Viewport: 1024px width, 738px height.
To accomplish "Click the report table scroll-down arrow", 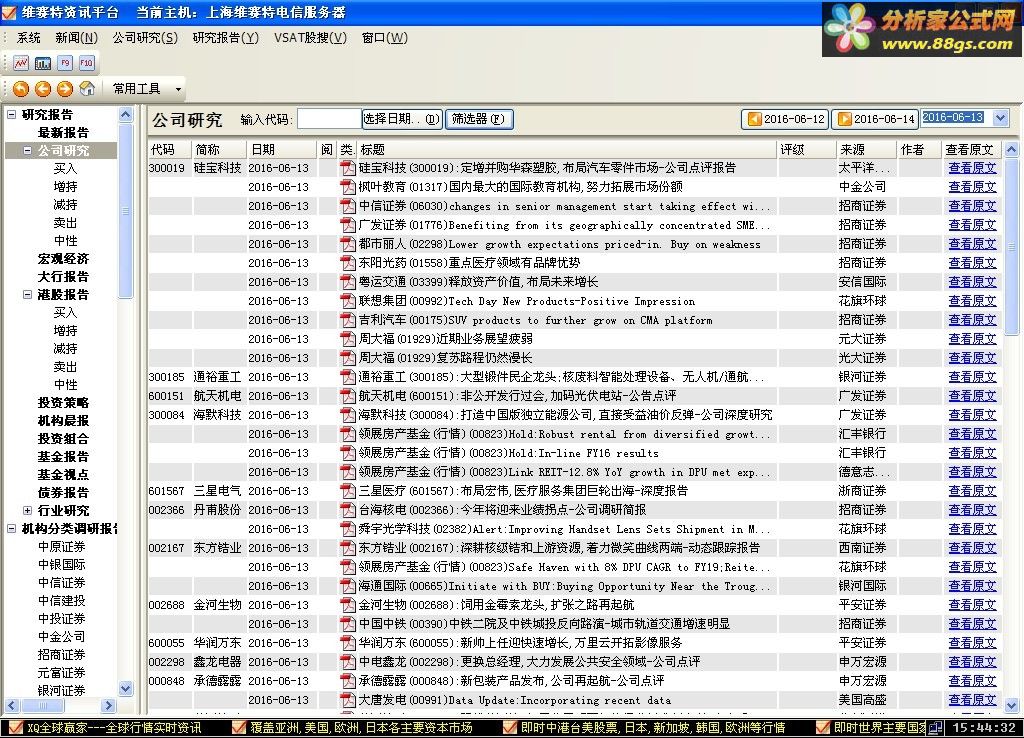I will 1012,705.
